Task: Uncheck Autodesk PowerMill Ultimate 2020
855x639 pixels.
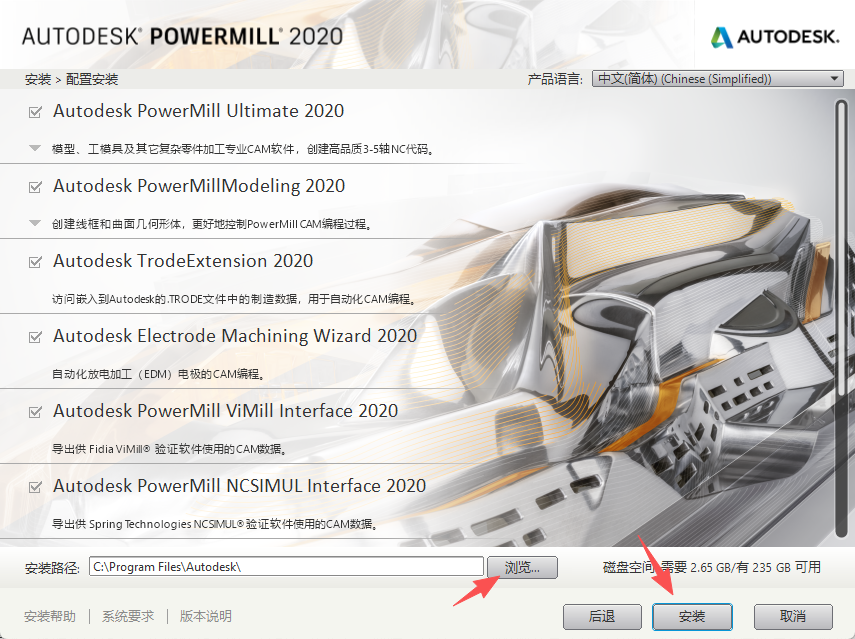Action: coord(32,111)
